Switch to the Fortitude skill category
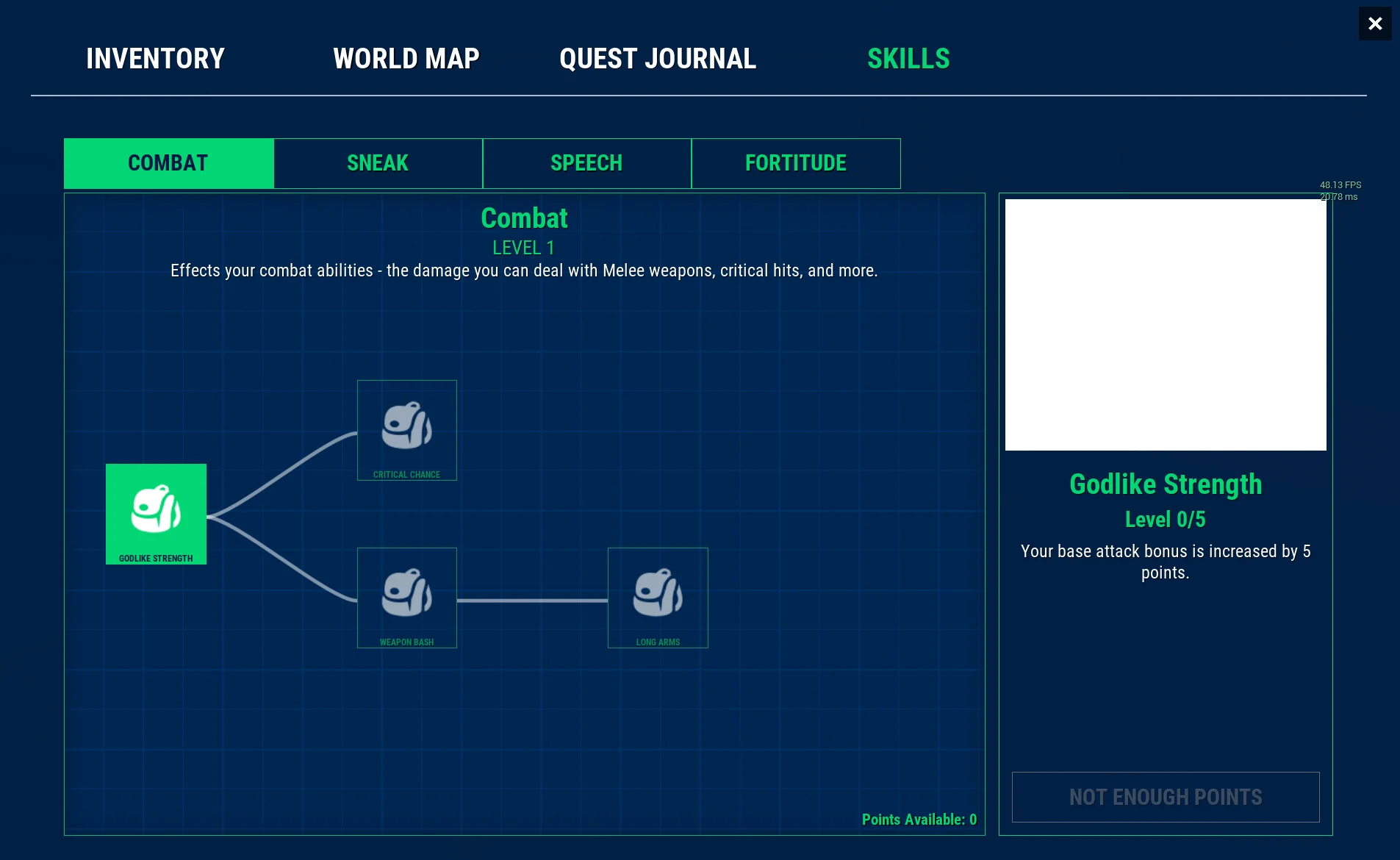Viewport: 1400px width, 860px height. [x=796, y=163]
